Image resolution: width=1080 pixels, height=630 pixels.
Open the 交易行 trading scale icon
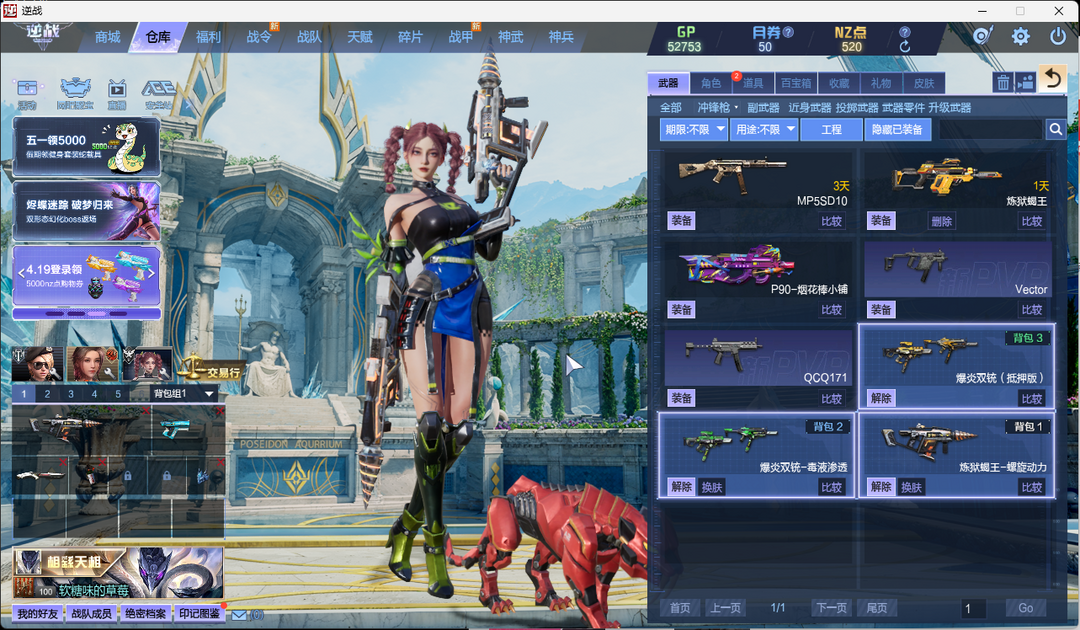[x=211, y=368]
